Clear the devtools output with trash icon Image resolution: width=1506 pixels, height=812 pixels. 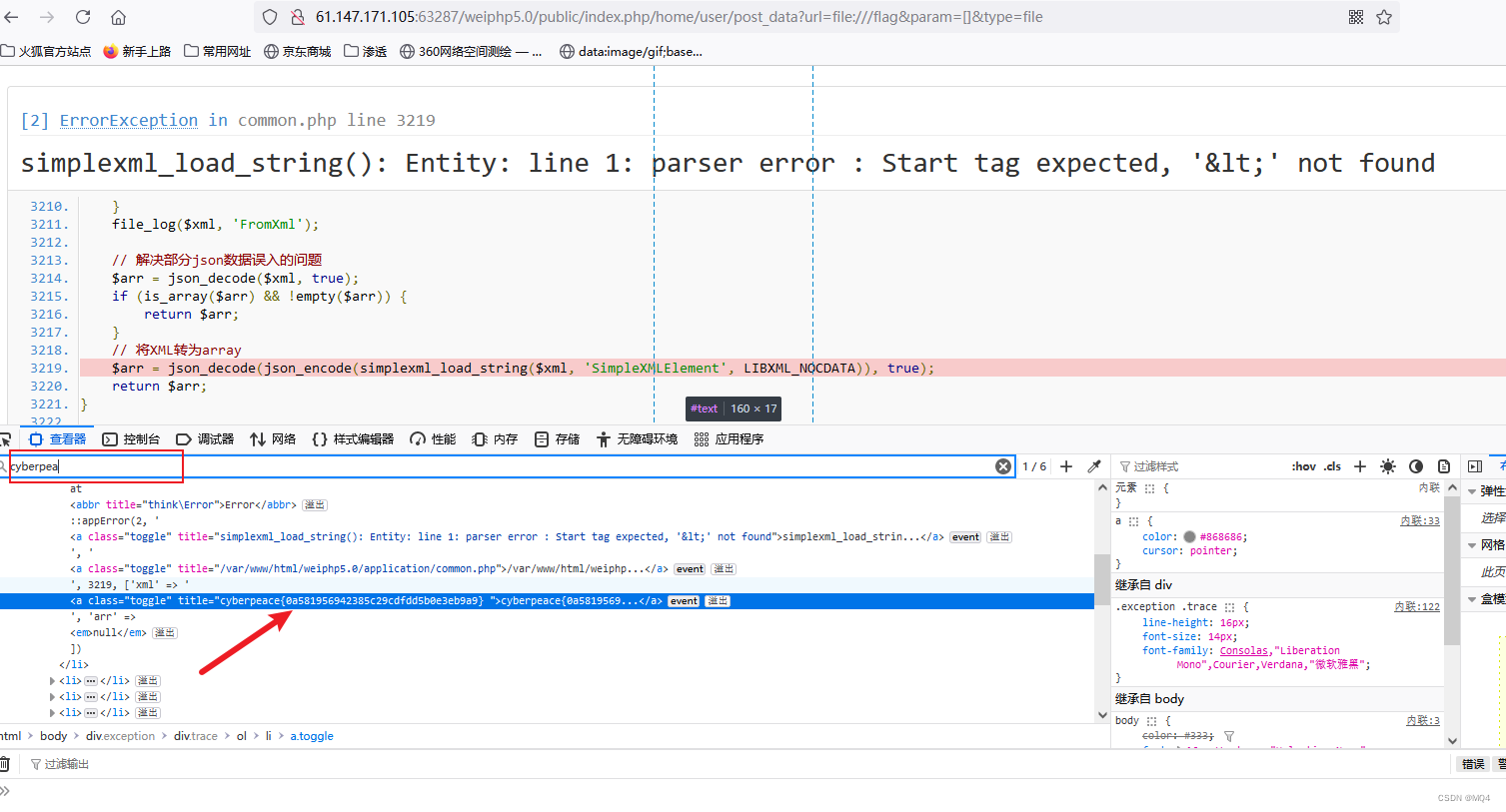pyautogui.click(x=6, y=763)
